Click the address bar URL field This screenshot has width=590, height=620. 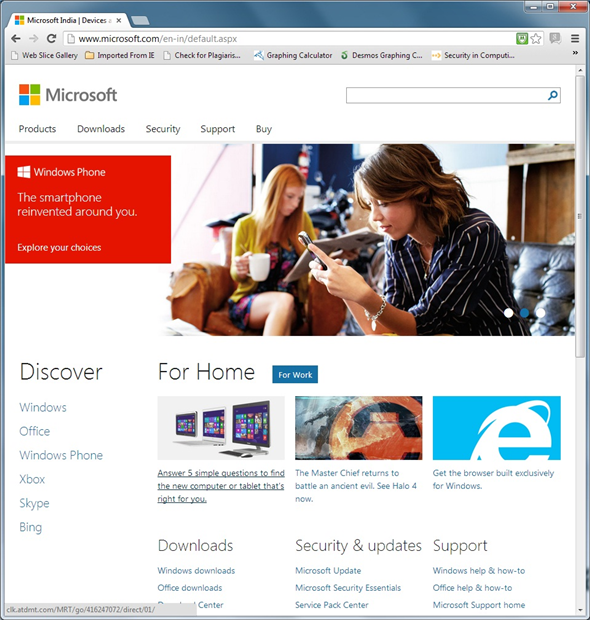[293, 39]
